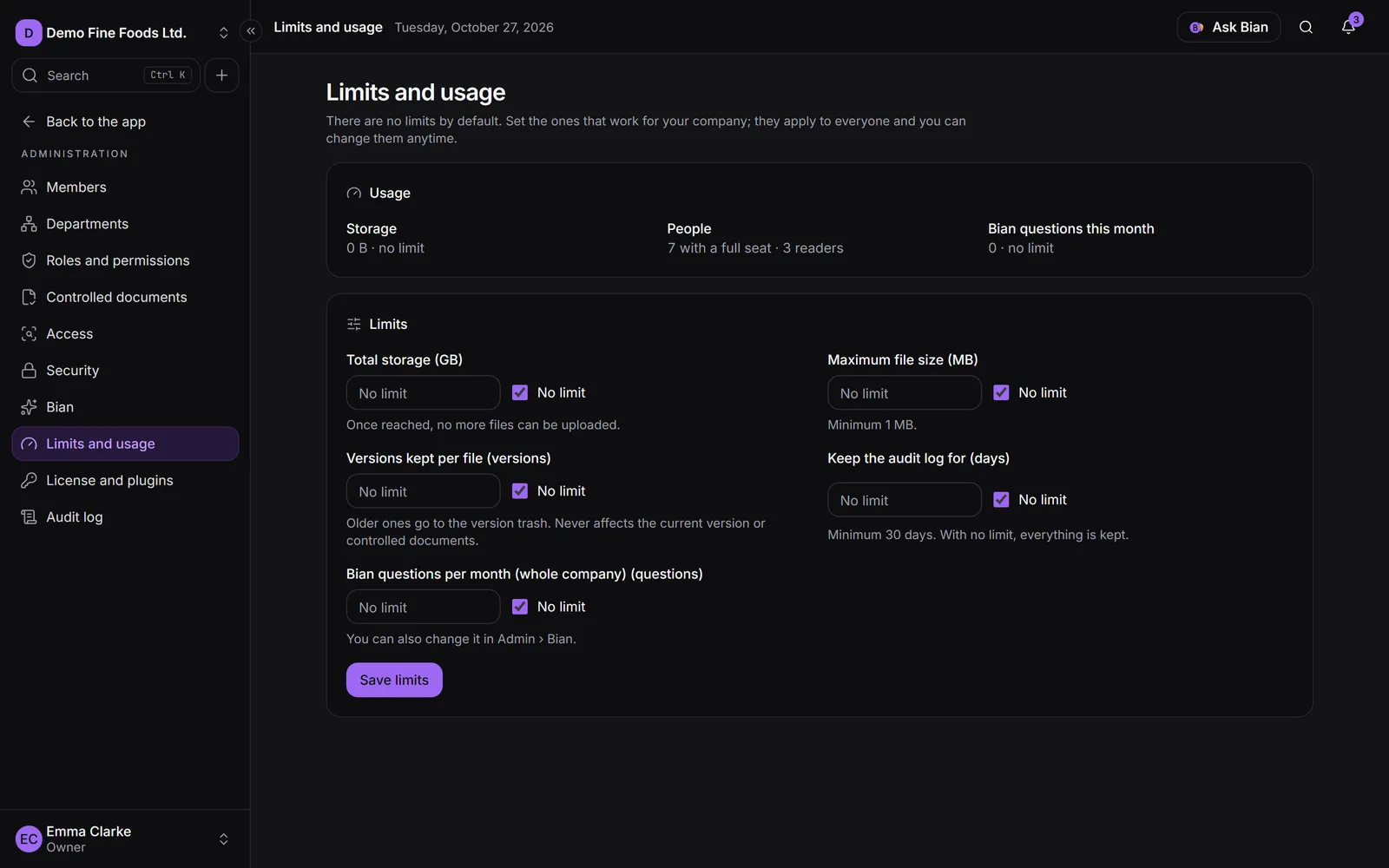Viewport: 1389px width, 868px height.
Task: Click the License and plugins key icon
Action: [29, 480]
